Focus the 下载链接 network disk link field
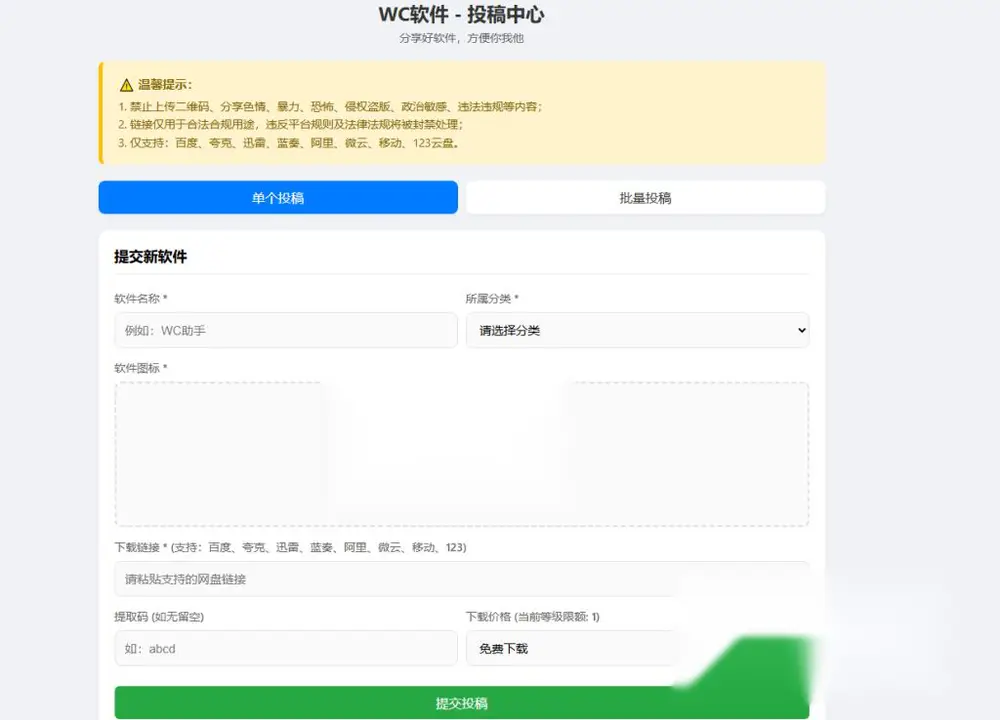1000x720 pixels. pyautogui.click(x=462, y=579)
